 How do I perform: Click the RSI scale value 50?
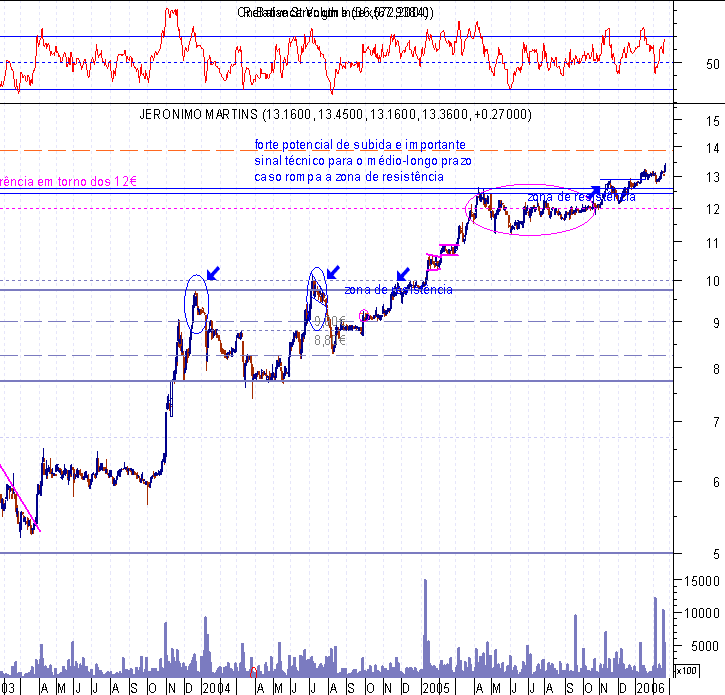click(713, 64)
